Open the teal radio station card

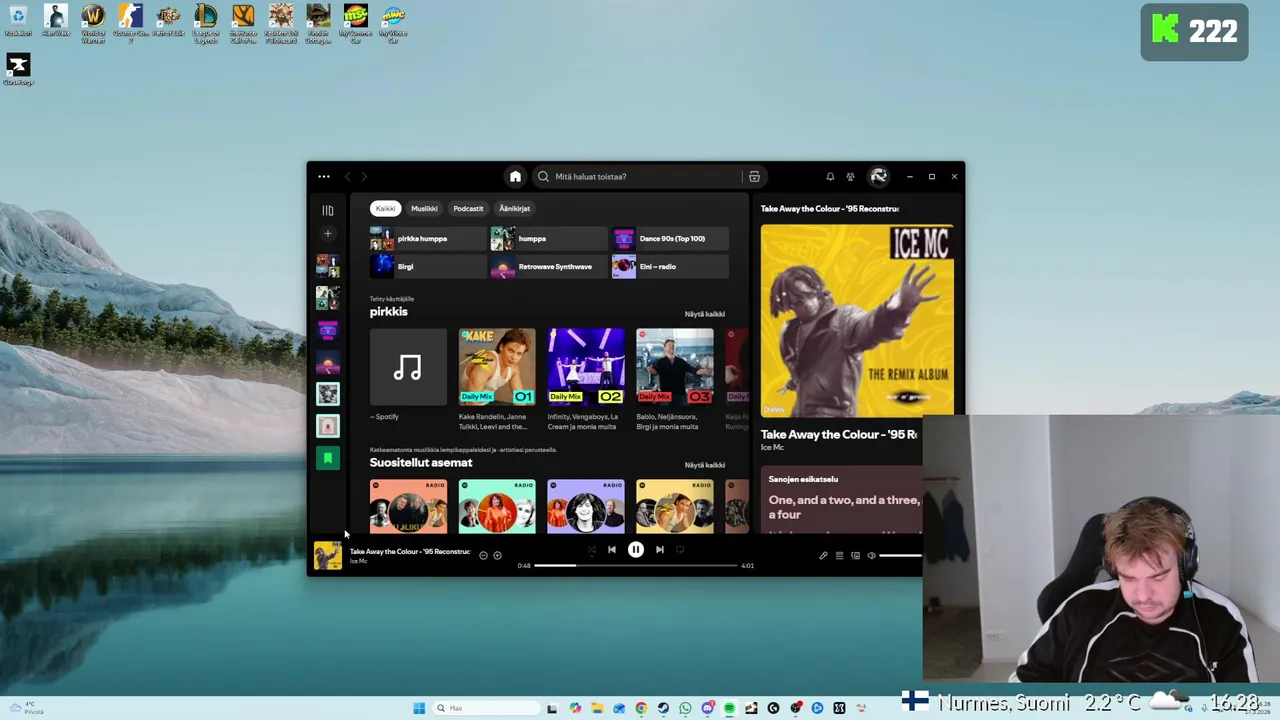[x=497, y=506]
